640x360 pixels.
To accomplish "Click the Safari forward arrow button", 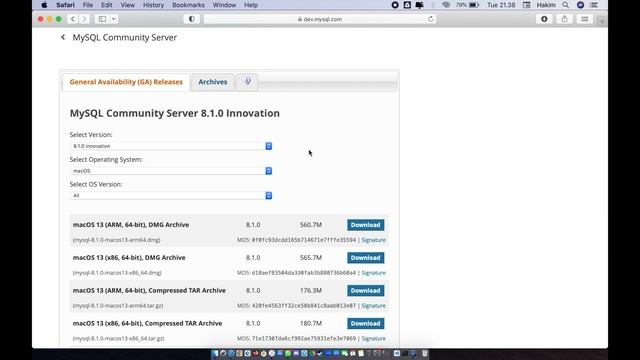I will click(x=84, y=19).
